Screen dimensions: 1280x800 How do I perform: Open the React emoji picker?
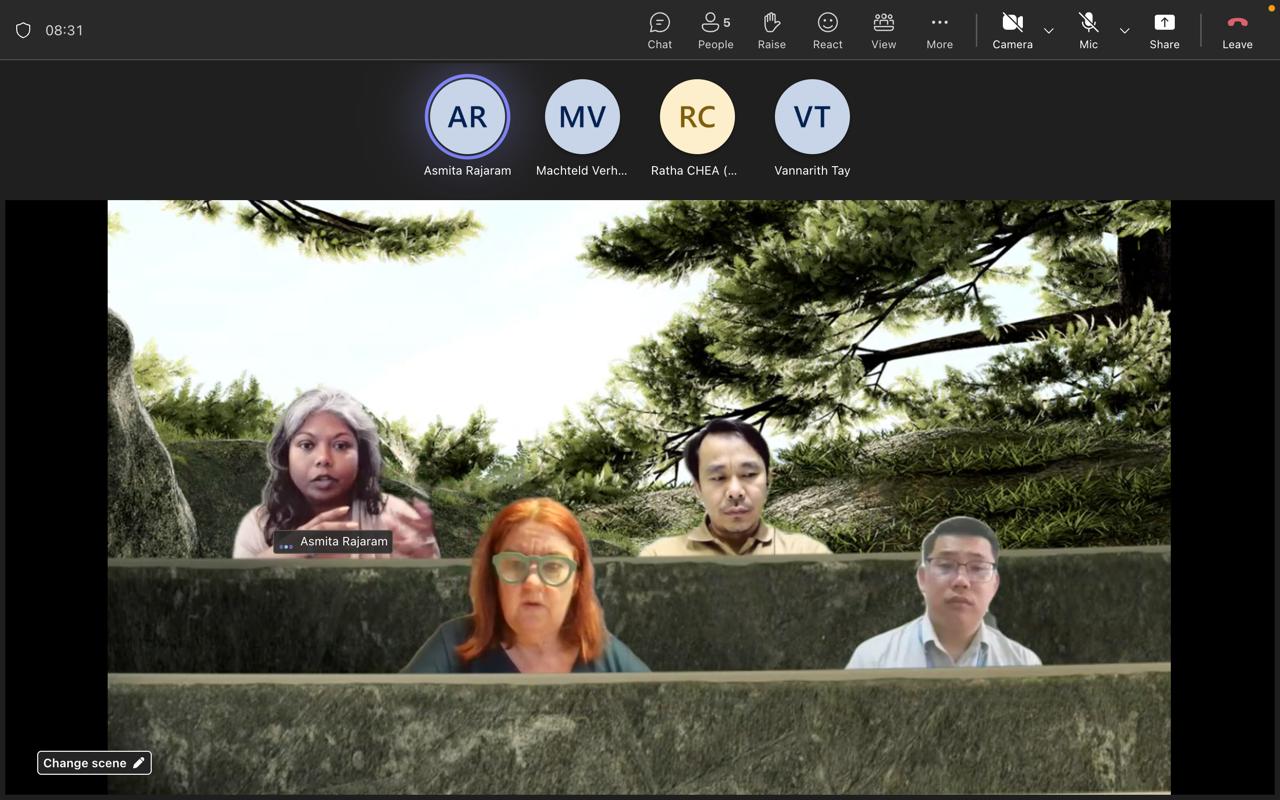point(827,30)
